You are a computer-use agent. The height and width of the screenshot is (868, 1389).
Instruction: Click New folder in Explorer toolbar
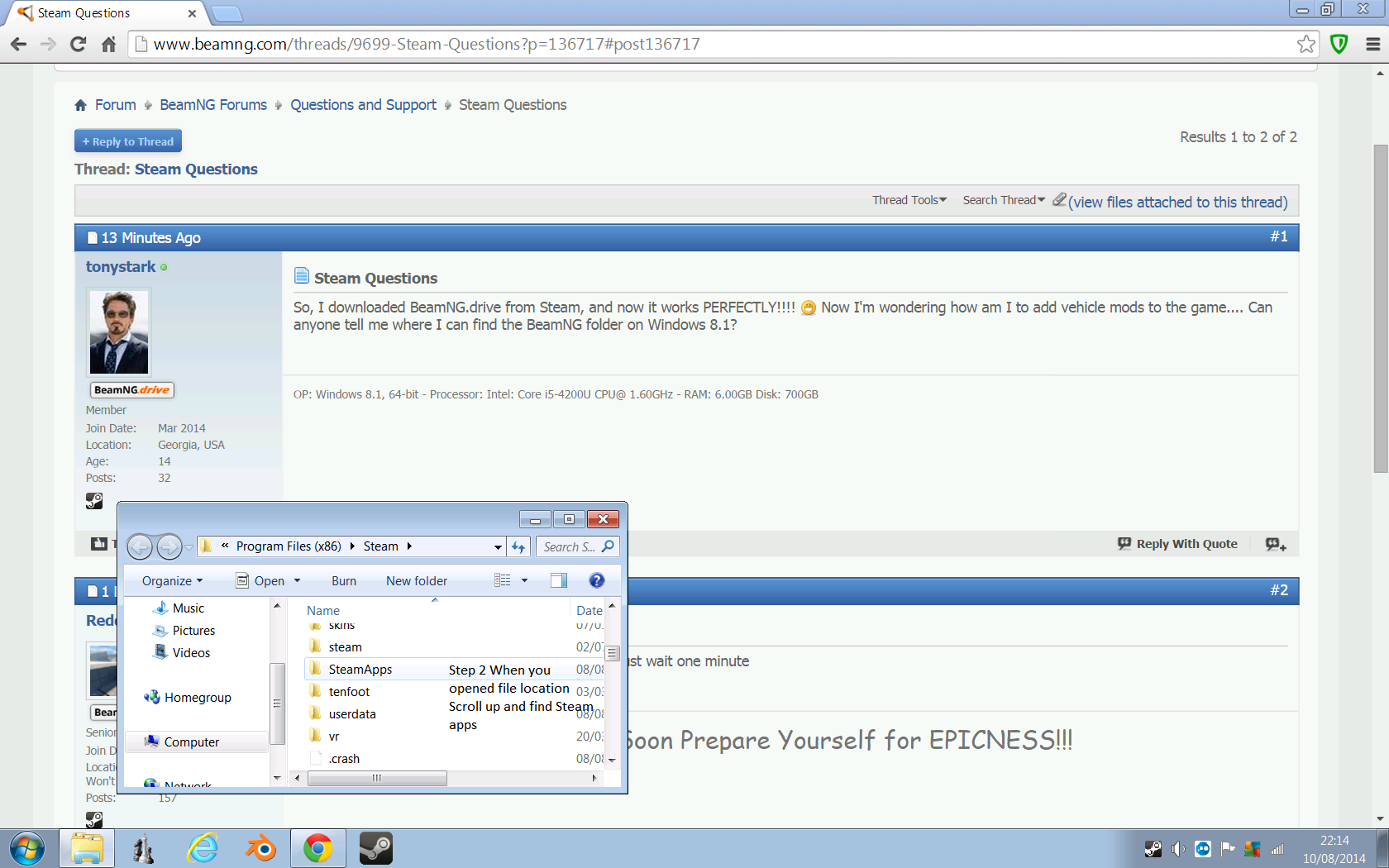click(x=417, y=581)
